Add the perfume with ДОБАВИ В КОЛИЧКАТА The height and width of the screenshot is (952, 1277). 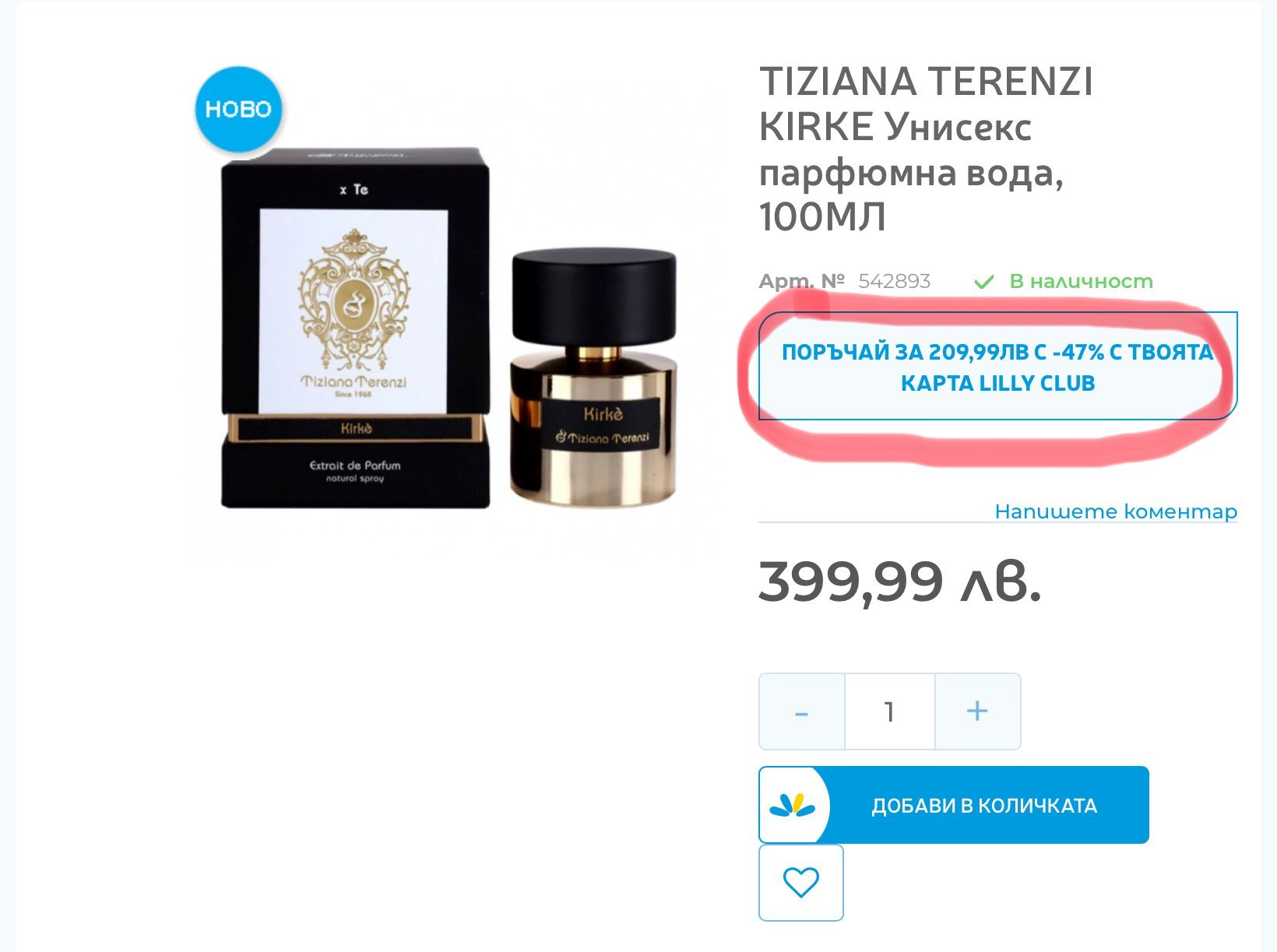954,805
